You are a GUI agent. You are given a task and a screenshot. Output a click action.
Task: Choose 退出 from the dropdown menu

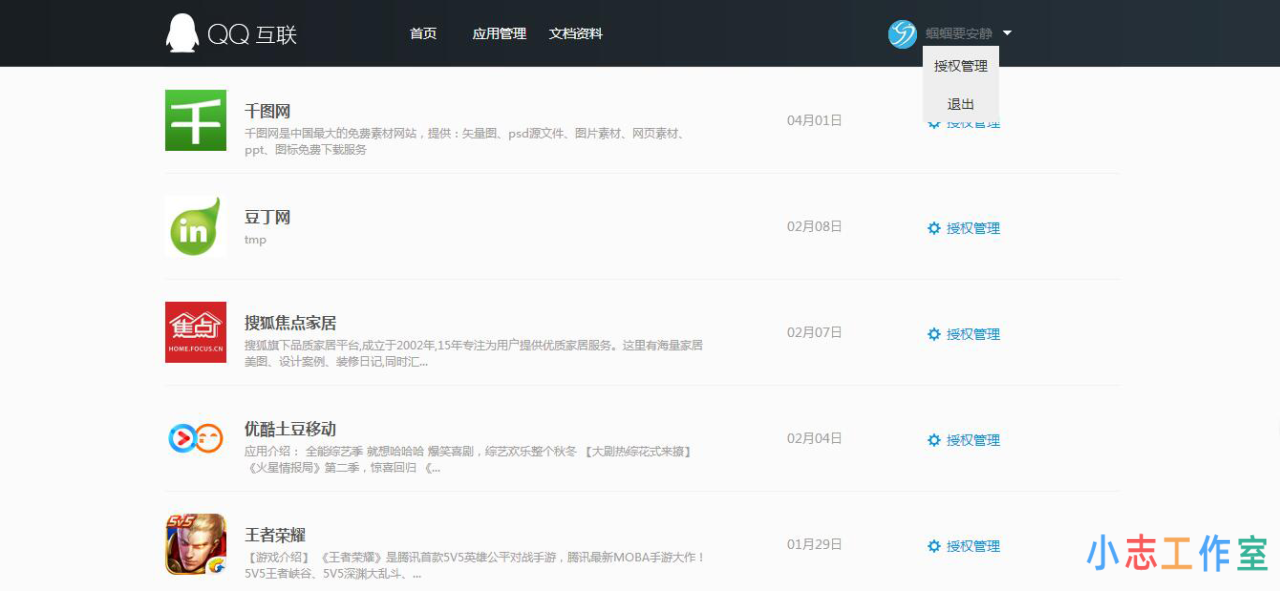(959, 103)
